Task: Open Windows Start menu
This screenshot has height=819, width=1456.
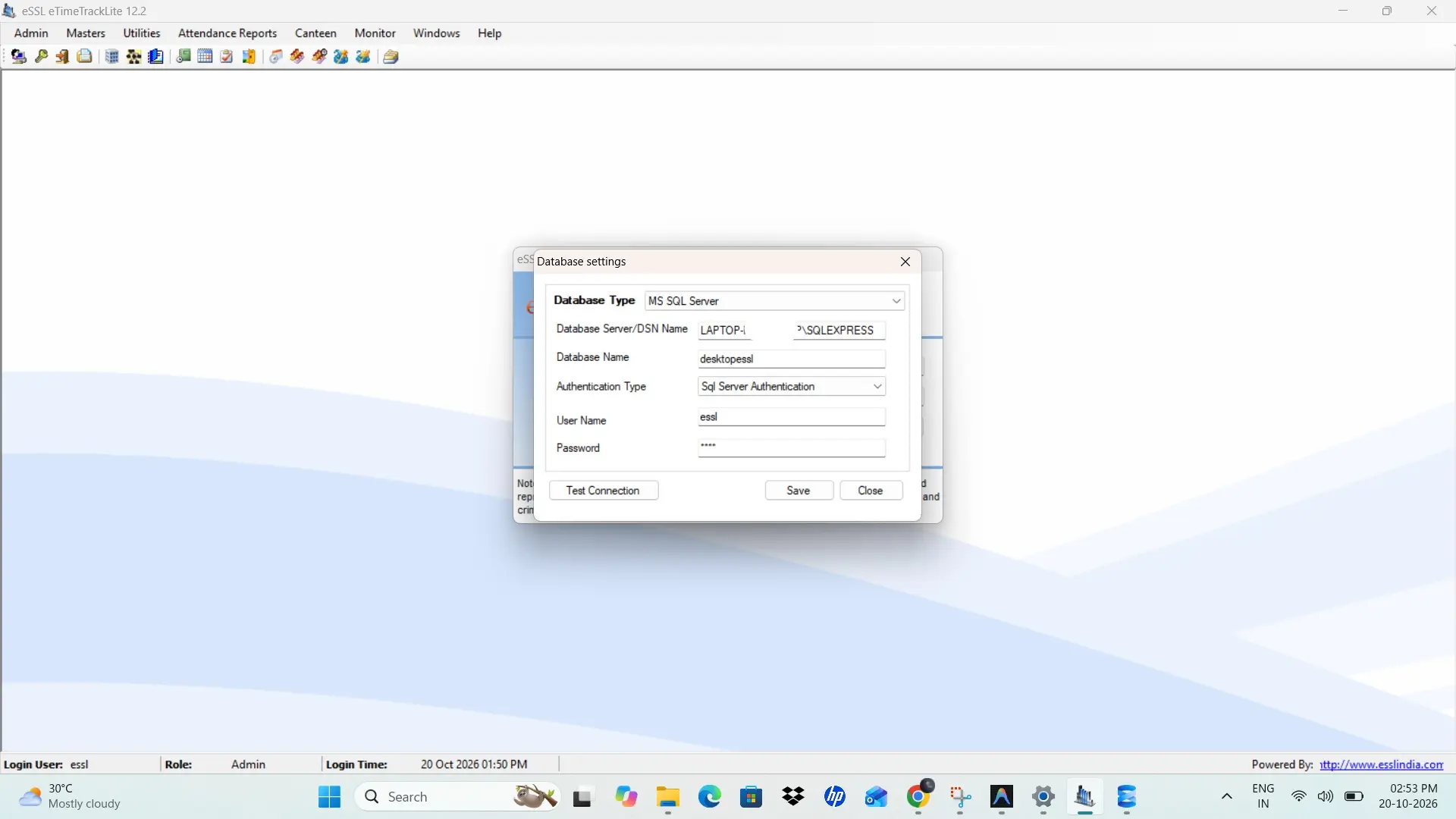Action: click(329, 796)
